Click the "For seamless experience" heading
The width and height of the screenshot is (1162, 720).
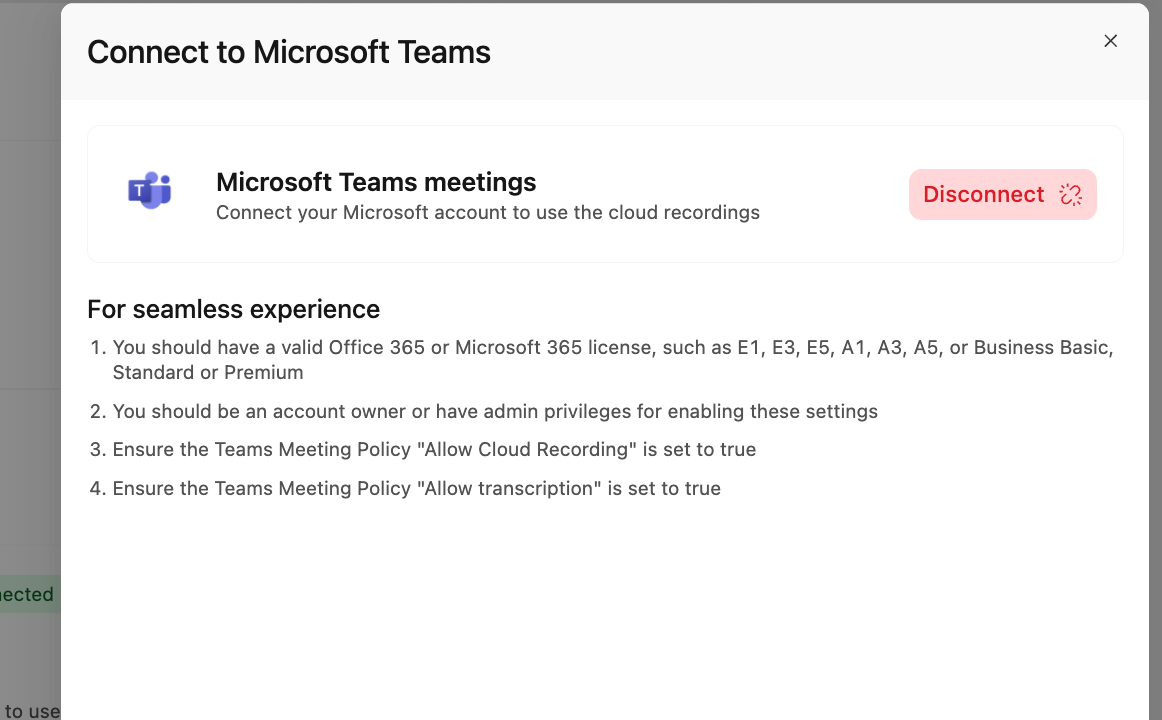coord(233,309)
